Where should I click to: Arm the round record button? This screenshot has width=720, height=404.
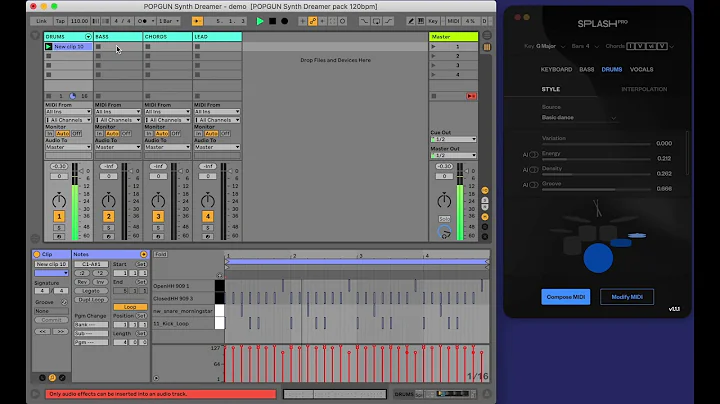285,21
